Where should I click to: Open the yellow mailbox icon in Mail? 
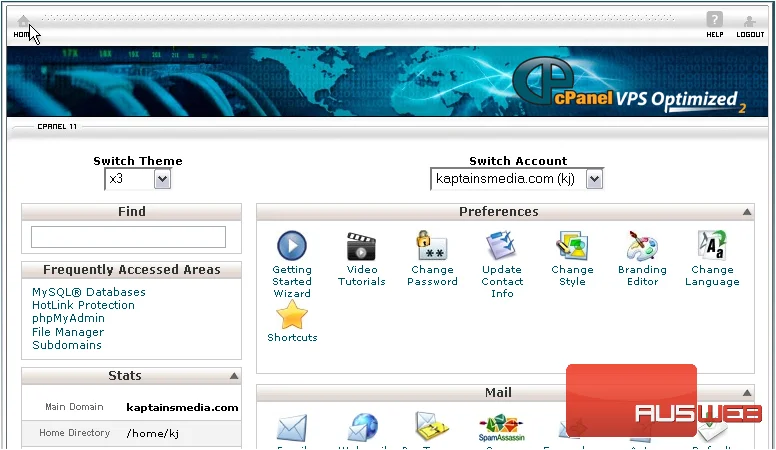[432, 427]
